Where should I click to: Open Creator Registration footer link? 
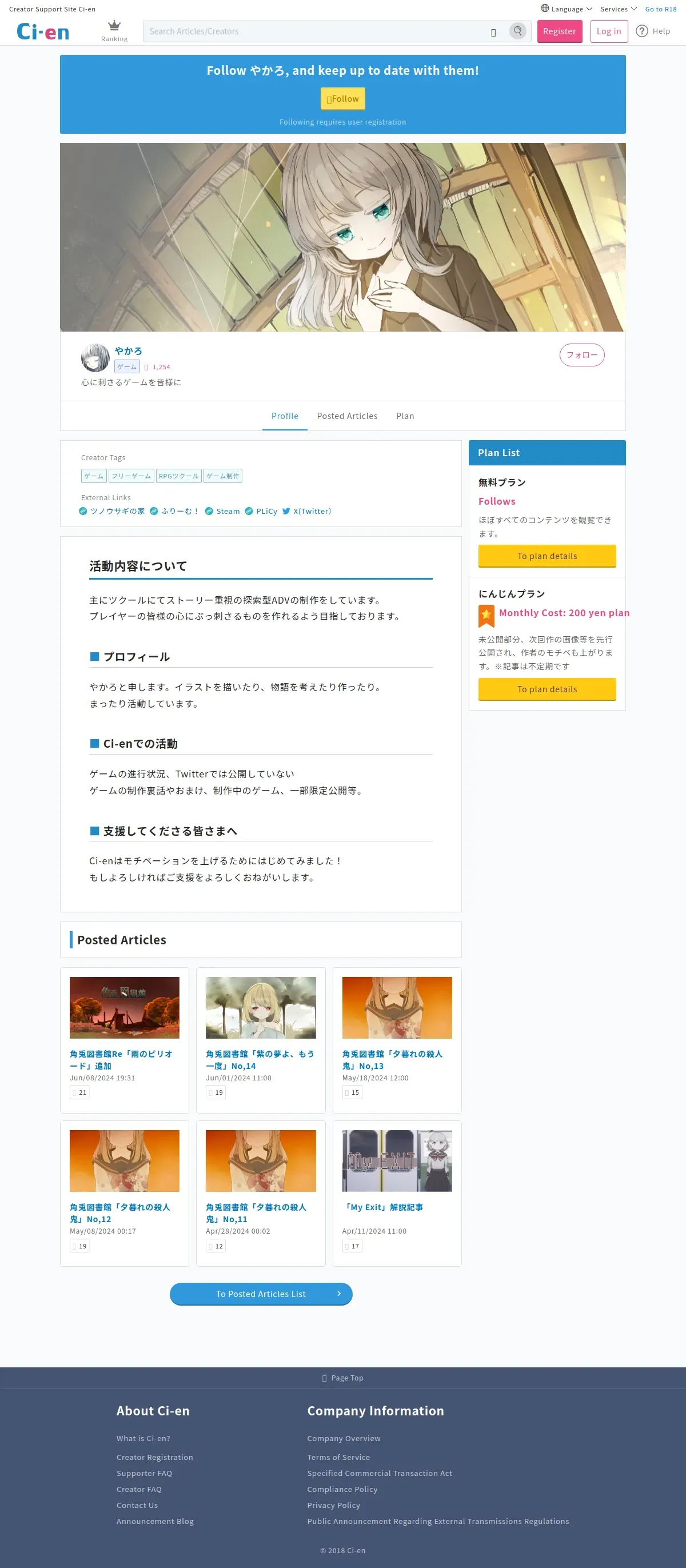(154, 1457)
